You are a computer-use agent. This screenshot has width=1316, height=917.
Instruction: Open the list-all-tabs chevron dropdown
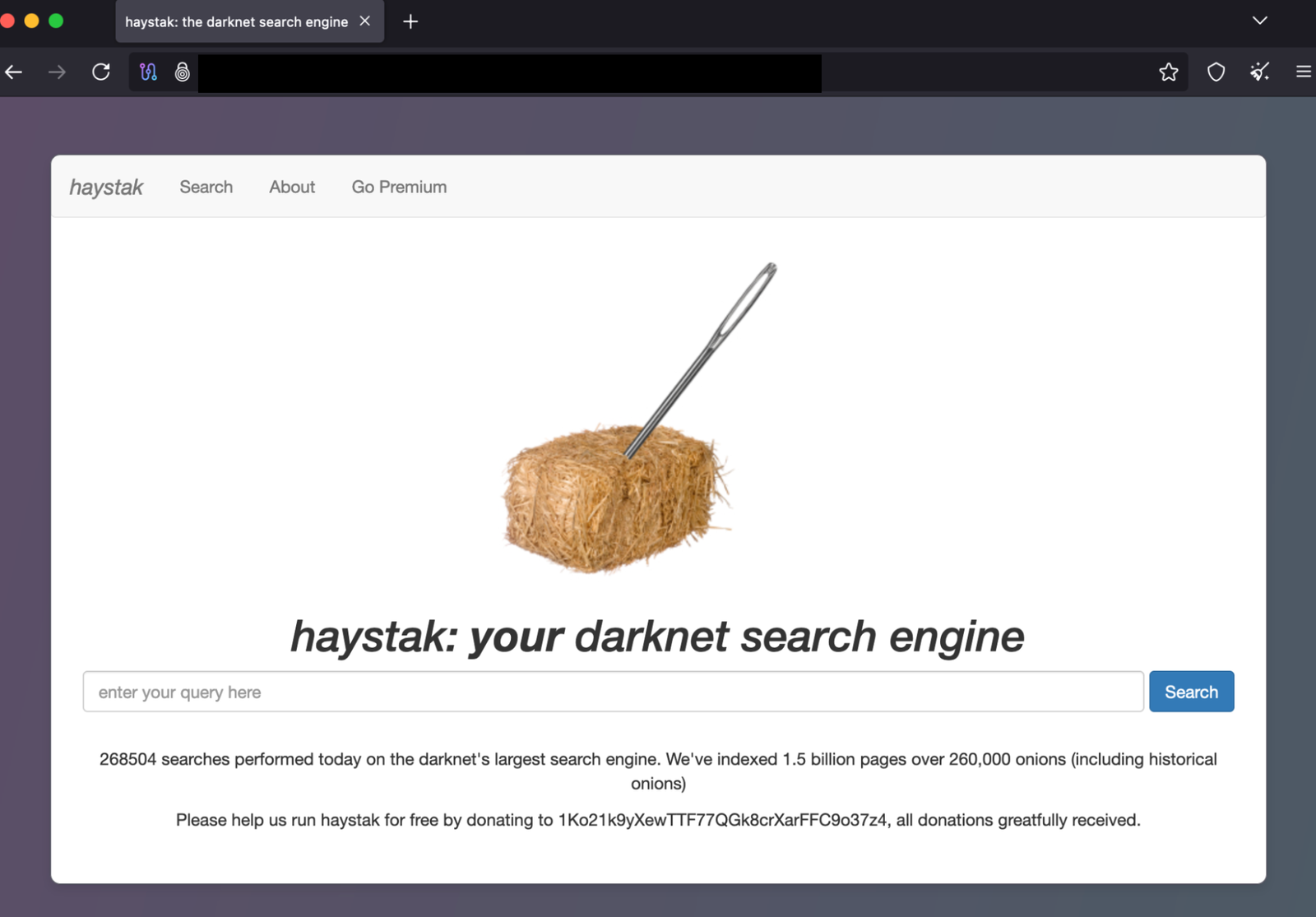point(1259,20)
